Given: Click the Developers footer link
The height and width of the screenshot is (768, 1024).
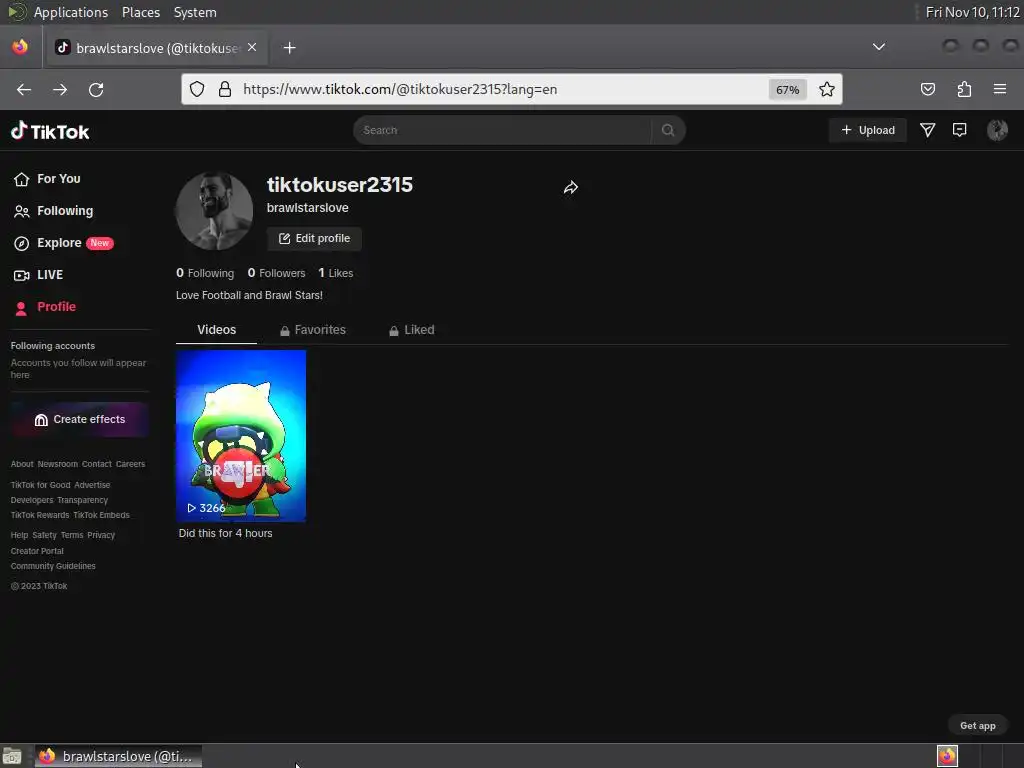Looking at the screenshot, I should [x=32, y=500].
